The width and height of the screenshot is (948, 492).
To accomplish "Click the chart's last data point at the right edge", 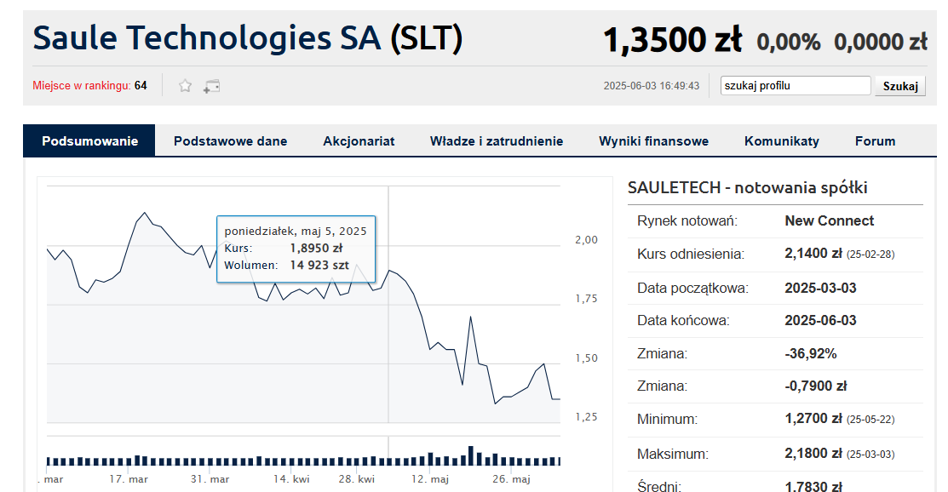I will [559, 399].
